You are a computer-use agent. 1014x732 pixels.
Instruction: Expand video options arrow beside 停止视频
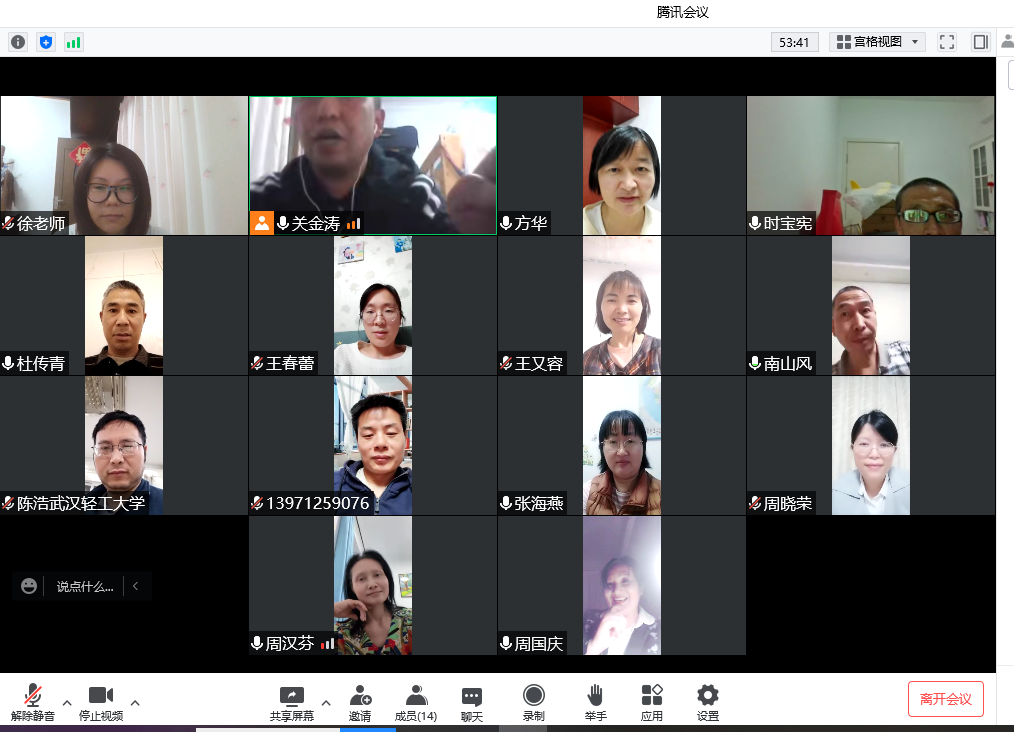[135, 703]
